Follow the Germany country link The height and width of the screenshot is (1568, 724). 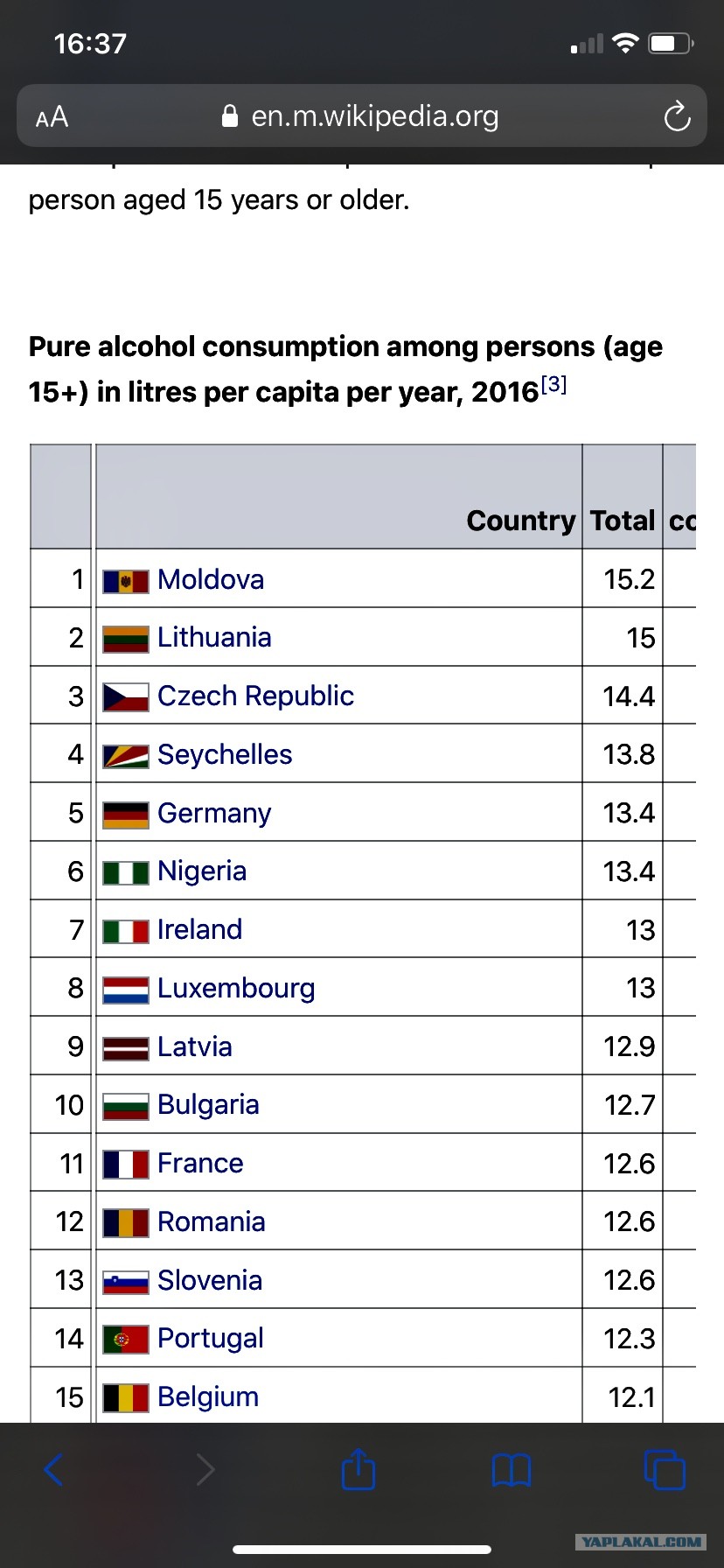point(214,813)
